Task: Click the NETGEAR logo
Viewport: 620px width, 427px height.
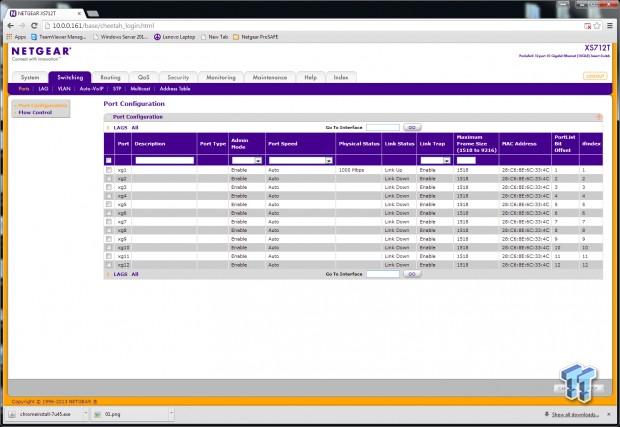Action: pyautogui.click(x=41, y=53)
